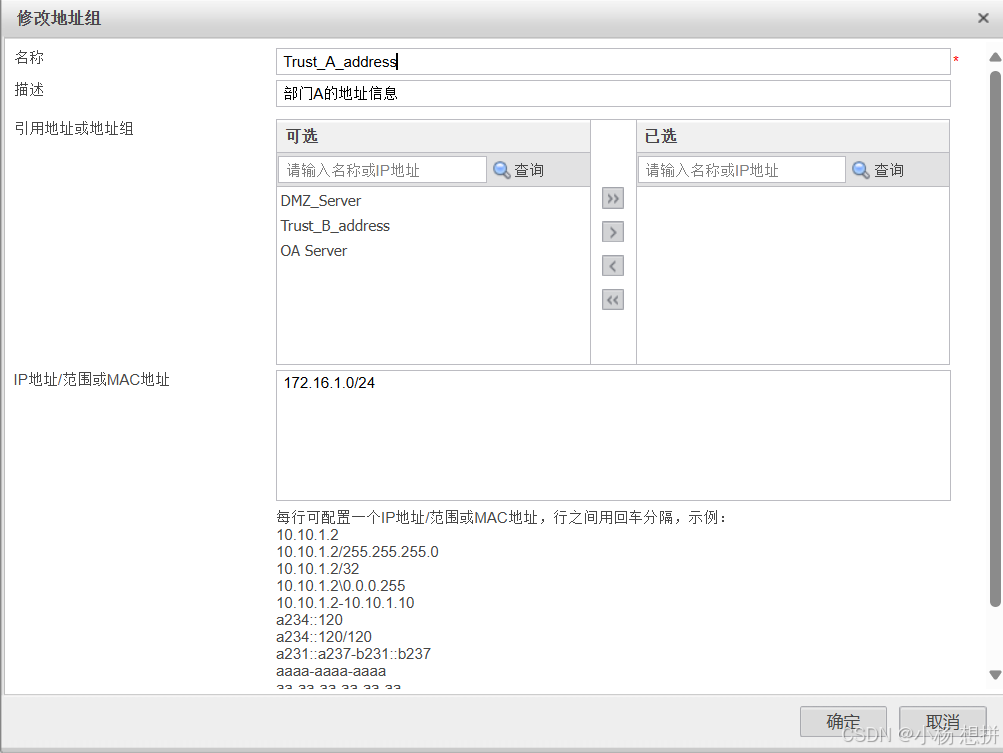
Task: Select Trust_B_address in the available list
Action: (335, 226)
